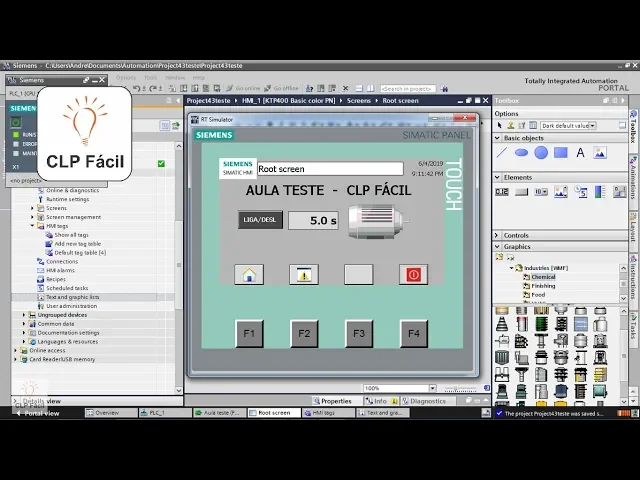Click the Undo toolbar icon
This screenshot has width=640, height=480.
(x=137, y=88)
